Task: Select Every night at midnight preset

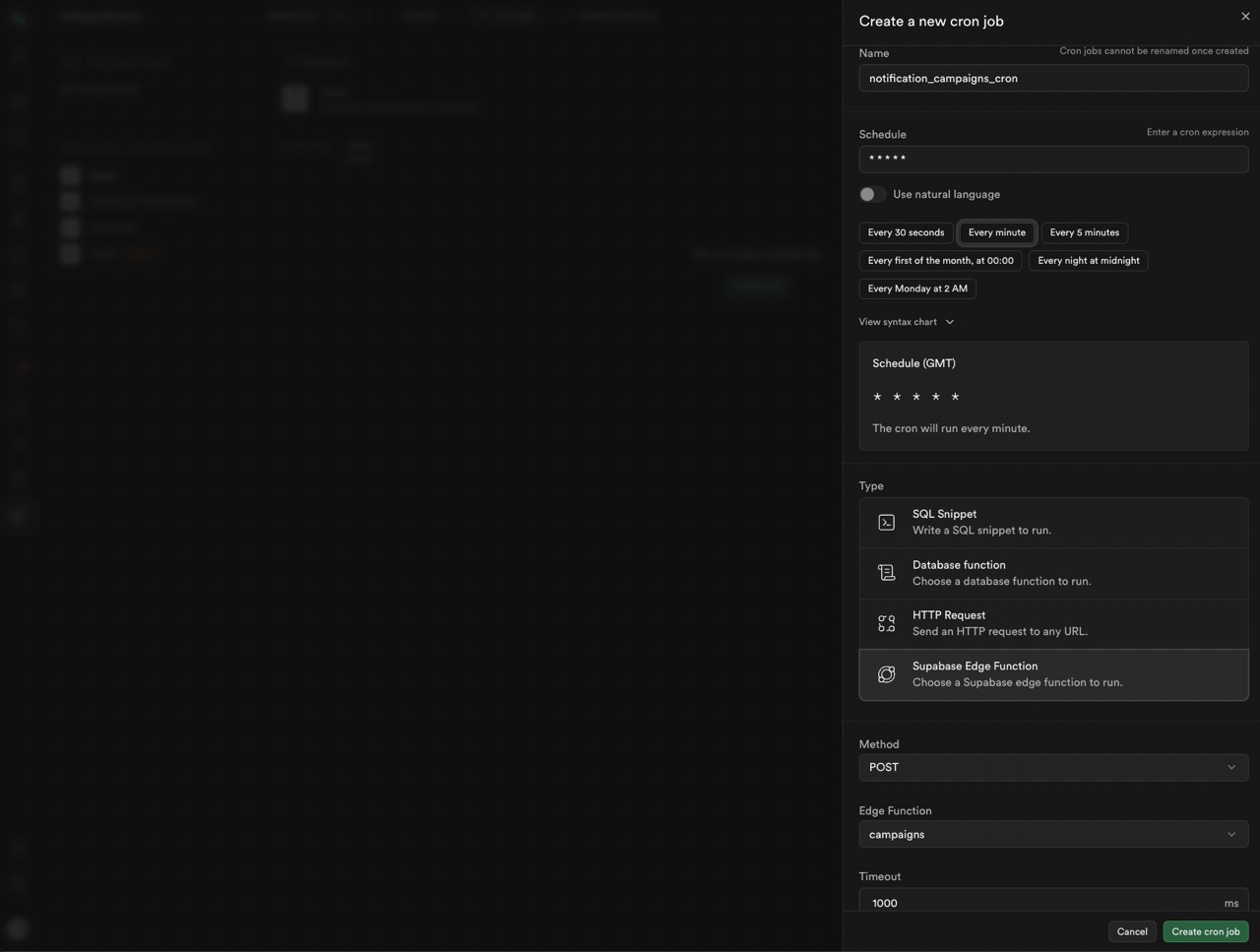Action: tap(1088, 261)
